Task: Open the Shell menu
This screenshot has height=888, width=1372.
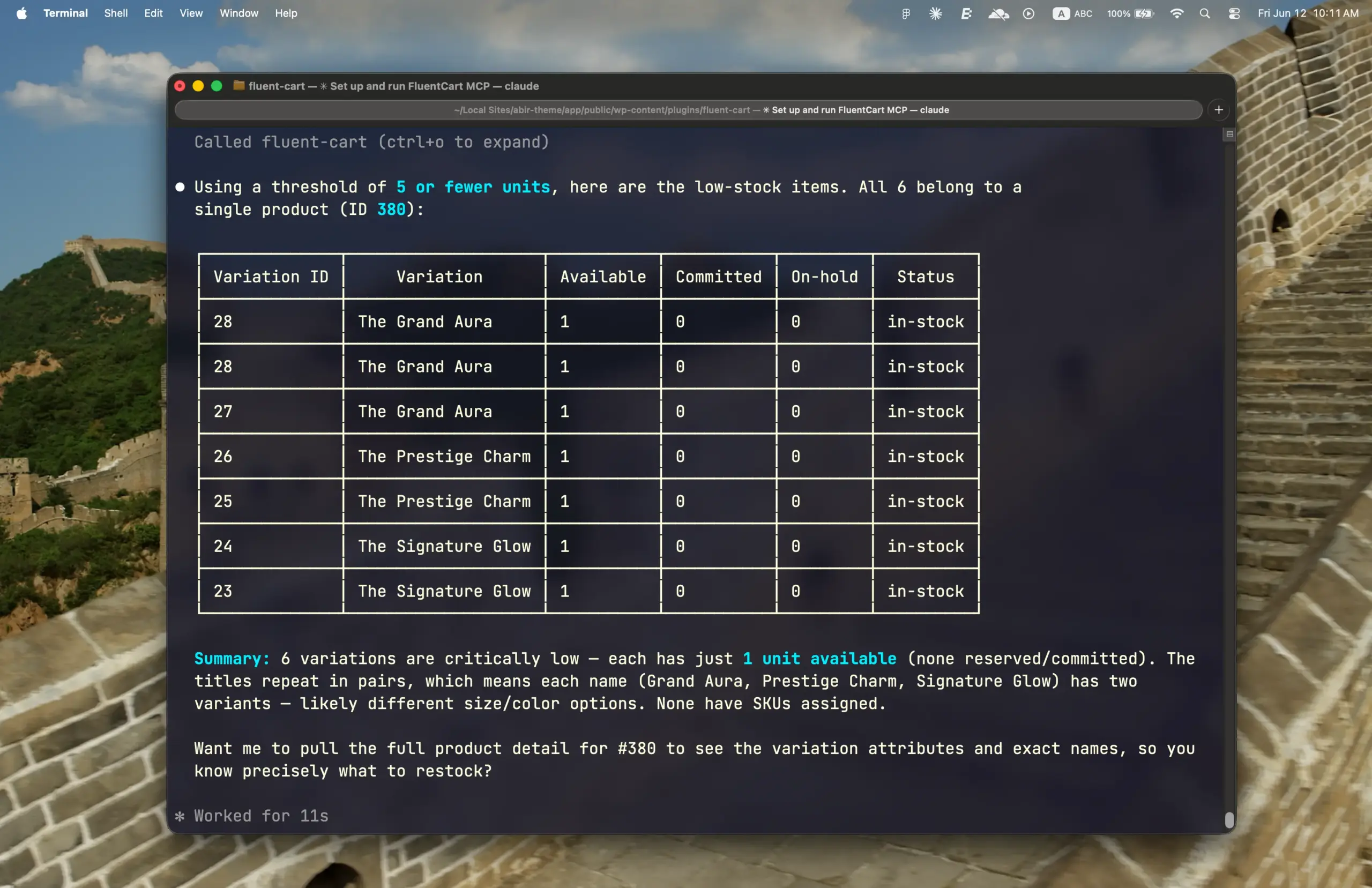Action: click(x=116, y=13)
